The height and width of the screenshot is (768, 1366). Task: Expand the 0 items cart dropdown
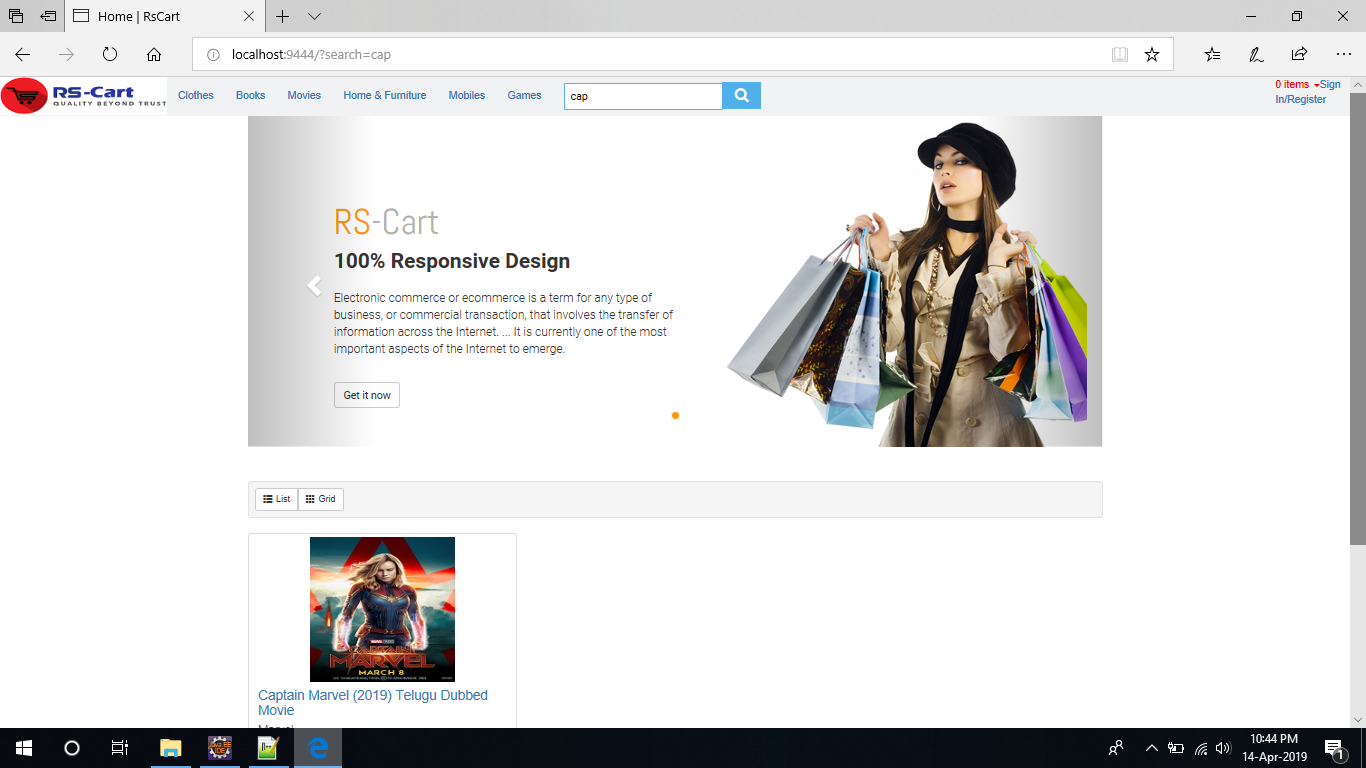[1295, 85]
